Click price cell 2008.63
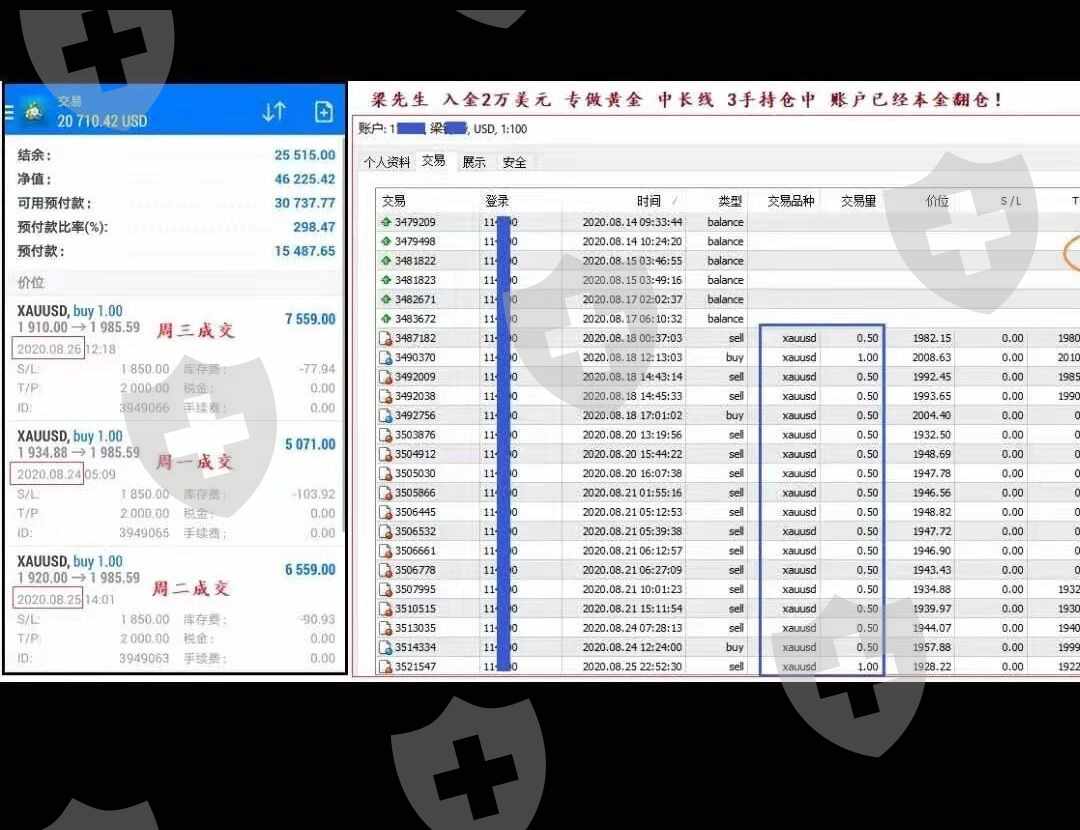The width and height of the screenshot is (1080, 830). [932, 357]
